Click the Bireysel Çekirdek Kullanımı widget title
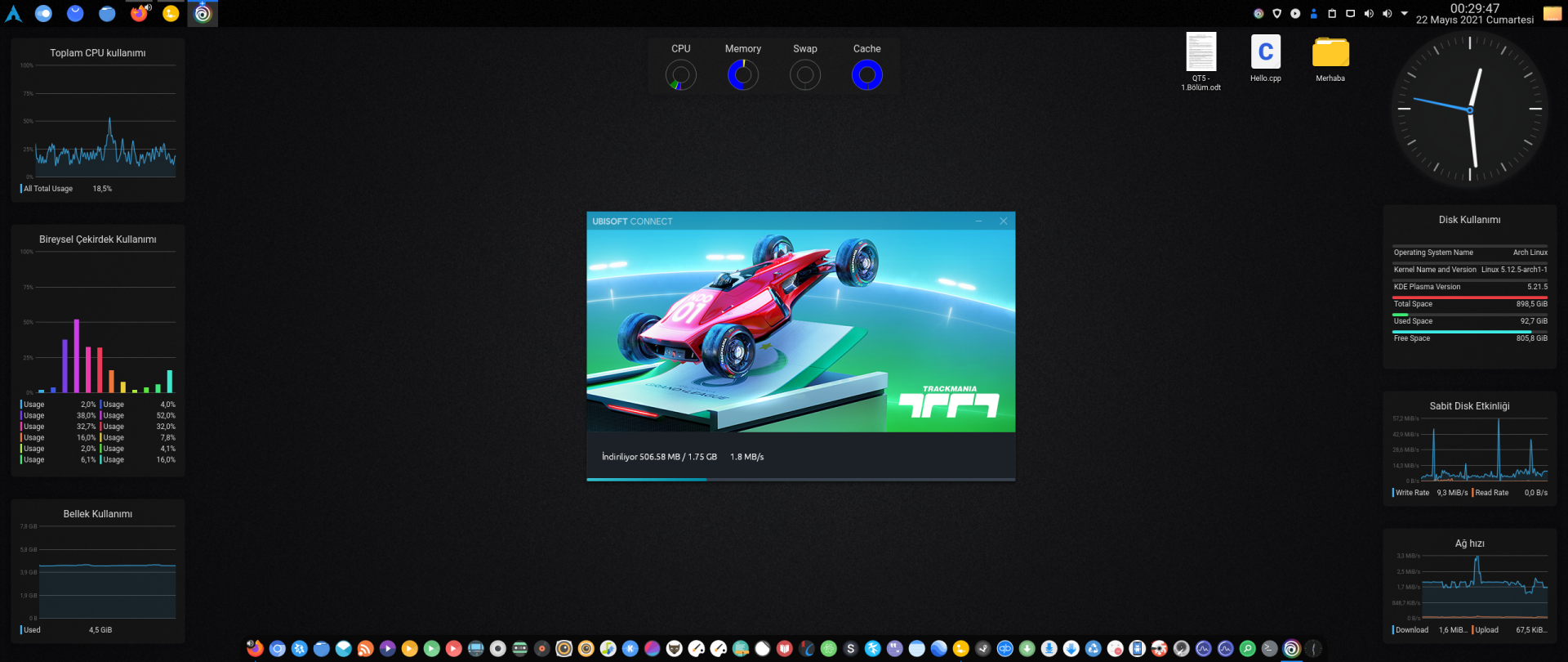Viewport: 1568px width, 662px height. [x=98, y=239]
